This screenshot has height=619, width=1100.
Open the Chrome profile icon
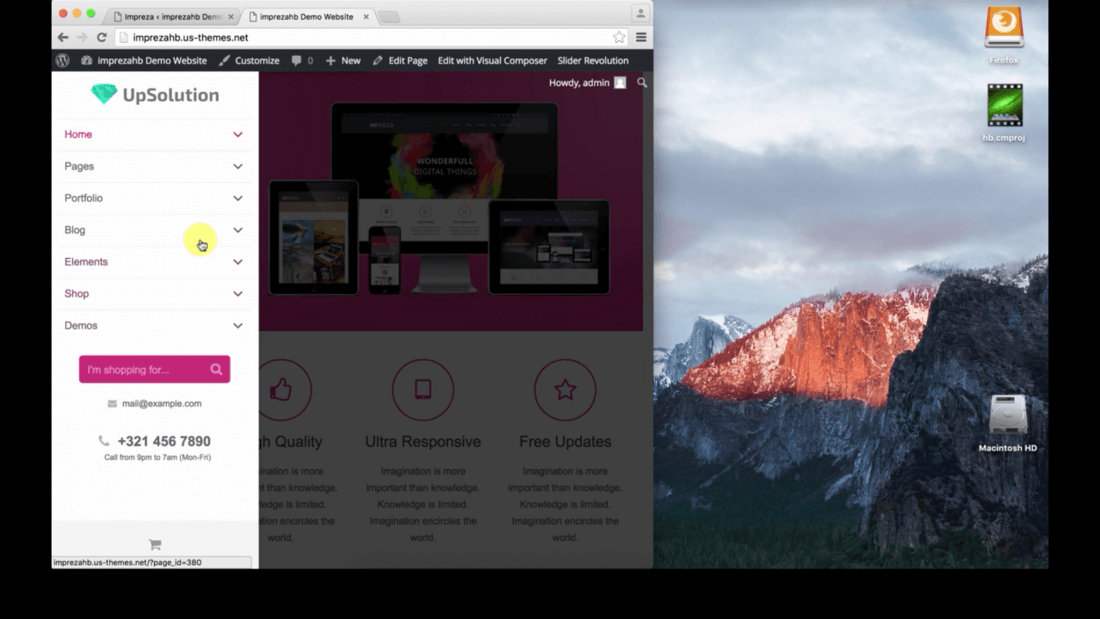[640, 13]
